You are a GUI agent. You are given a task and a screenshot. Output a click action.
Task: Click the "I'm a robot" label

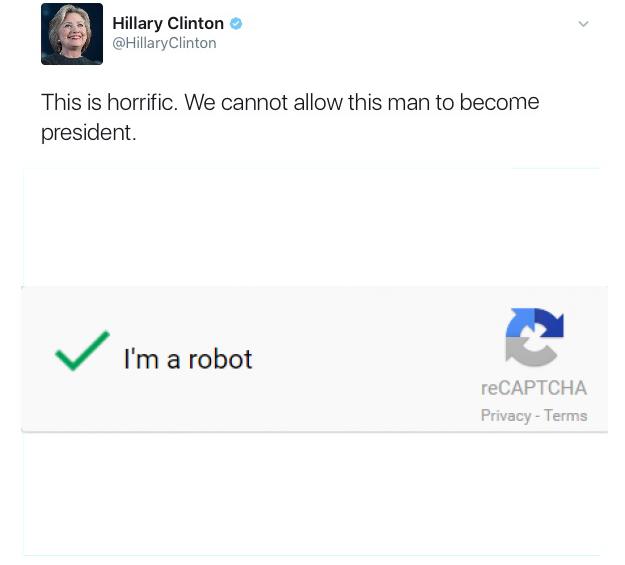pos(188,359)
